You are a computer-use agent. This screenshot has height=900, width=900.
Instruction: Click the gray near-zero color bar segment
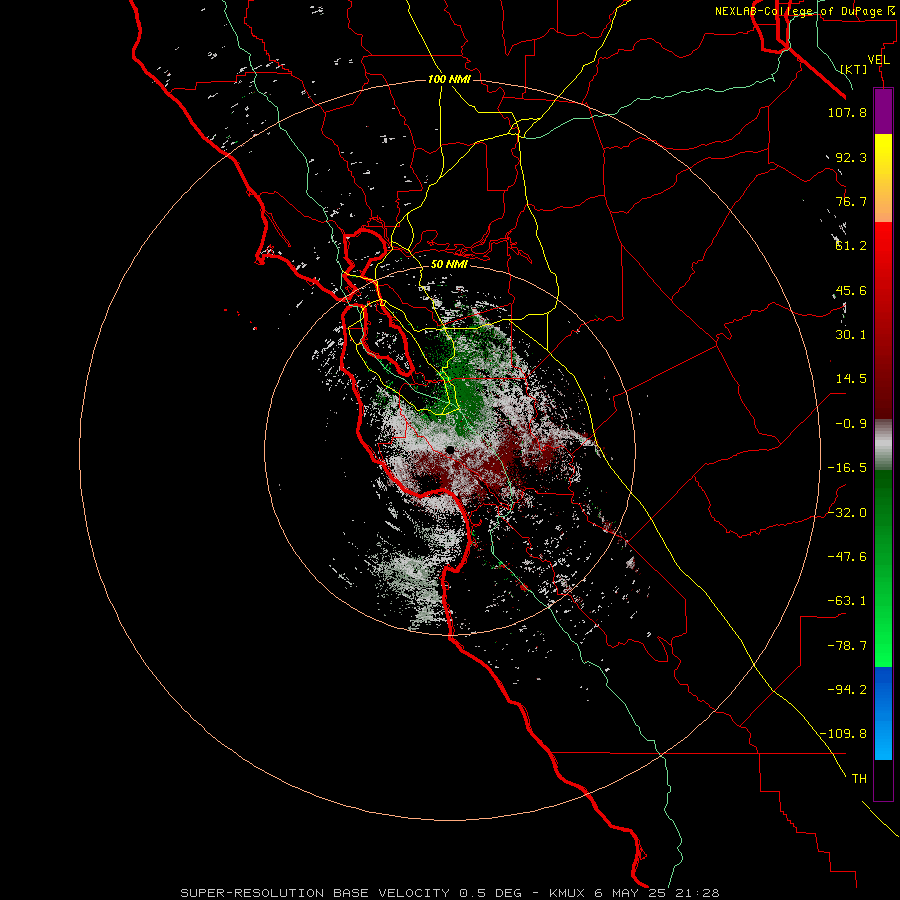tap(883, 445)
